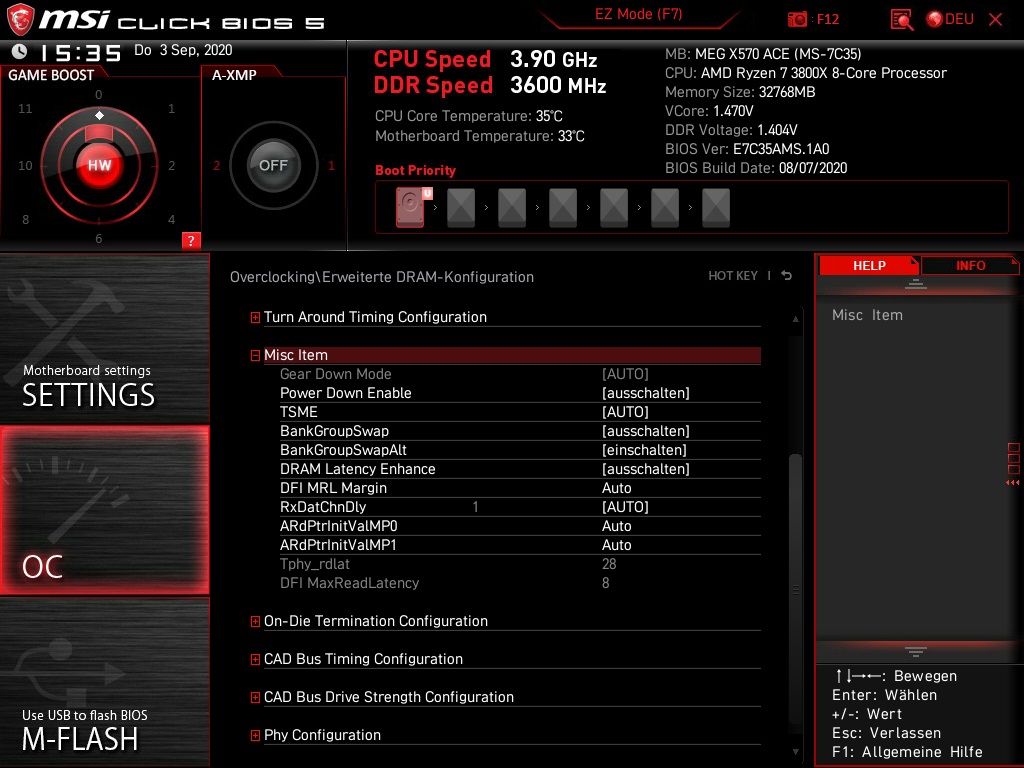Open DRAM Latency Enhance value dropdown
The height and width of the screenshot is (768, 1024).
pyautogui.click(x=646, y=469)
